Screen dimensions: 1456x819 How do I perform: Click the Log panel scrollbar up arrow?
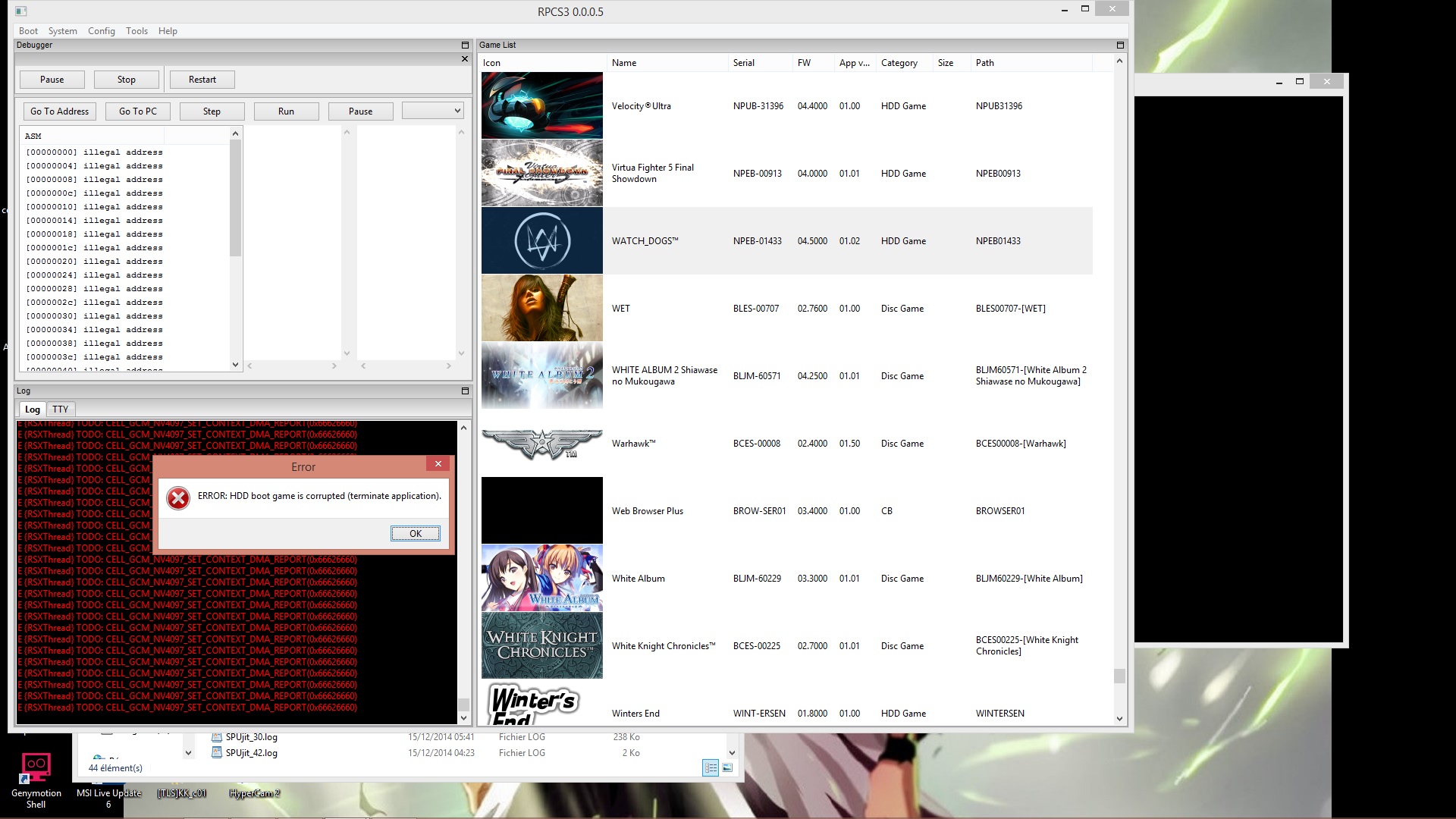(463, 428)
